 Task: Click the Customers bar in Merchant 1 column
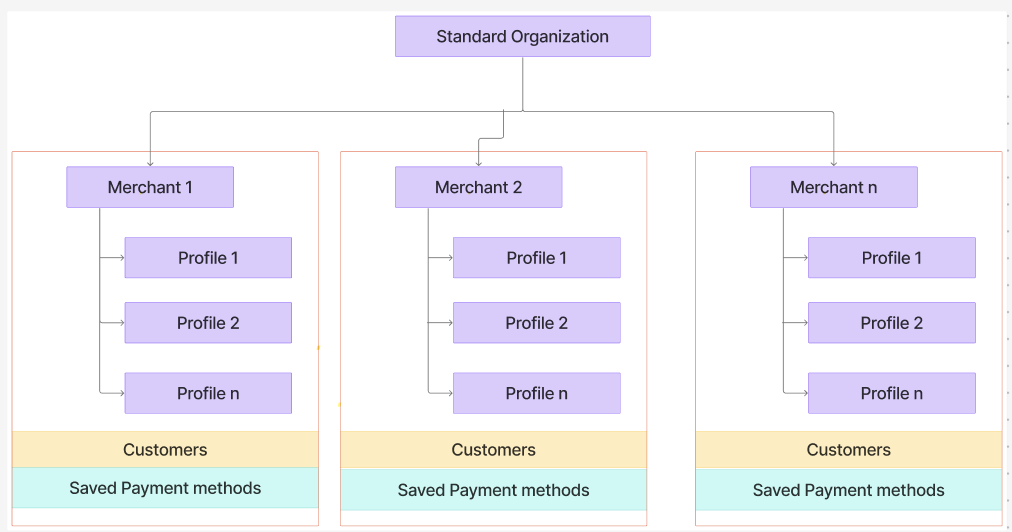click(x=165, y=450)
